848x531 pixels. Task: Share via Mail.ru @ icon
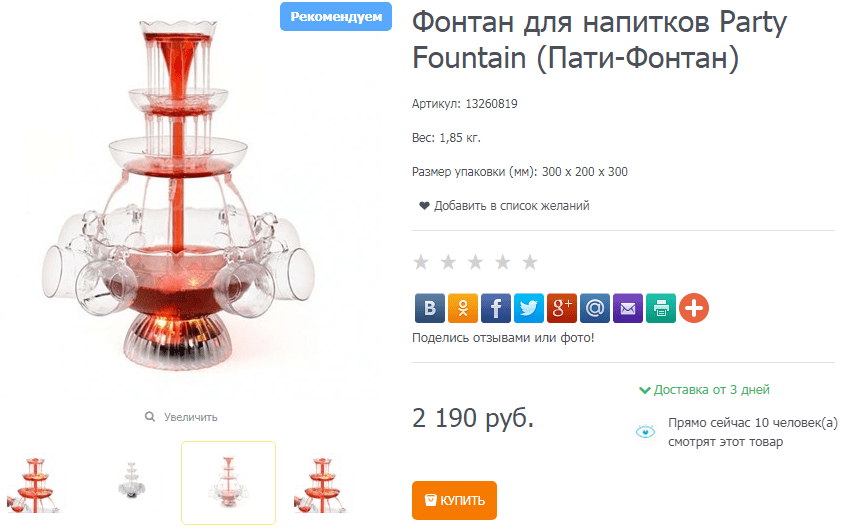[595, 308]
